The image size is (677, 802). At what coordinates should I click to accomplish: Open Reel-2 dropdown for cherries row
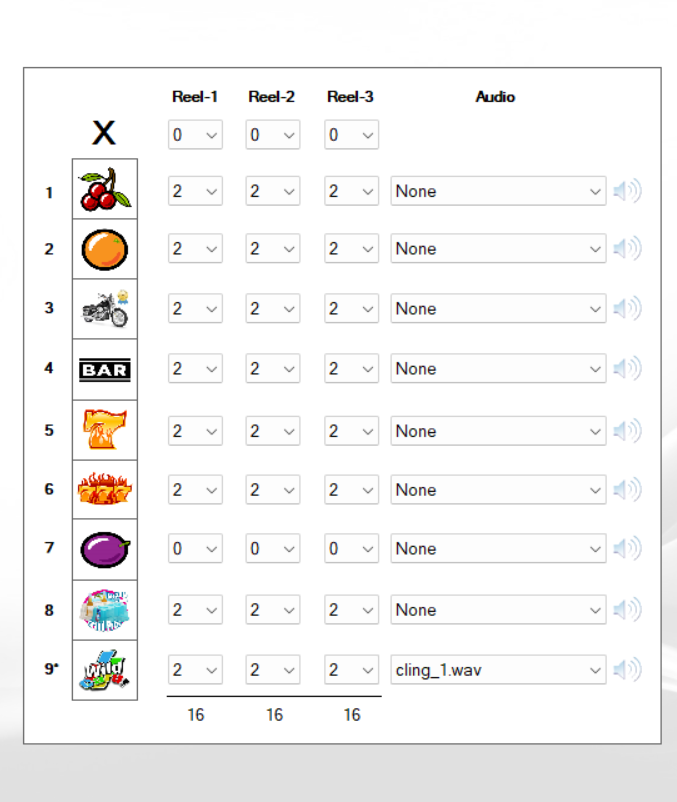273,191
